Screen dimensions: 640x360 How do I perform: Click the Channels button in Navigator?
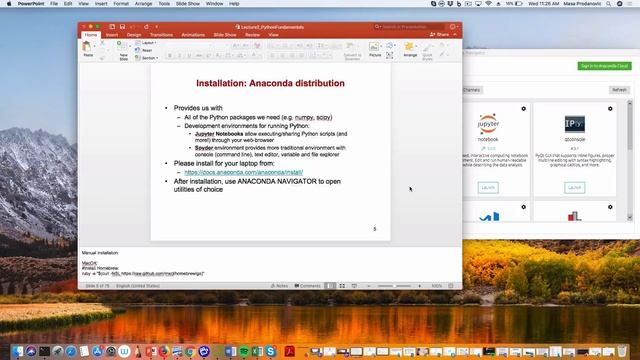(472, 90)
